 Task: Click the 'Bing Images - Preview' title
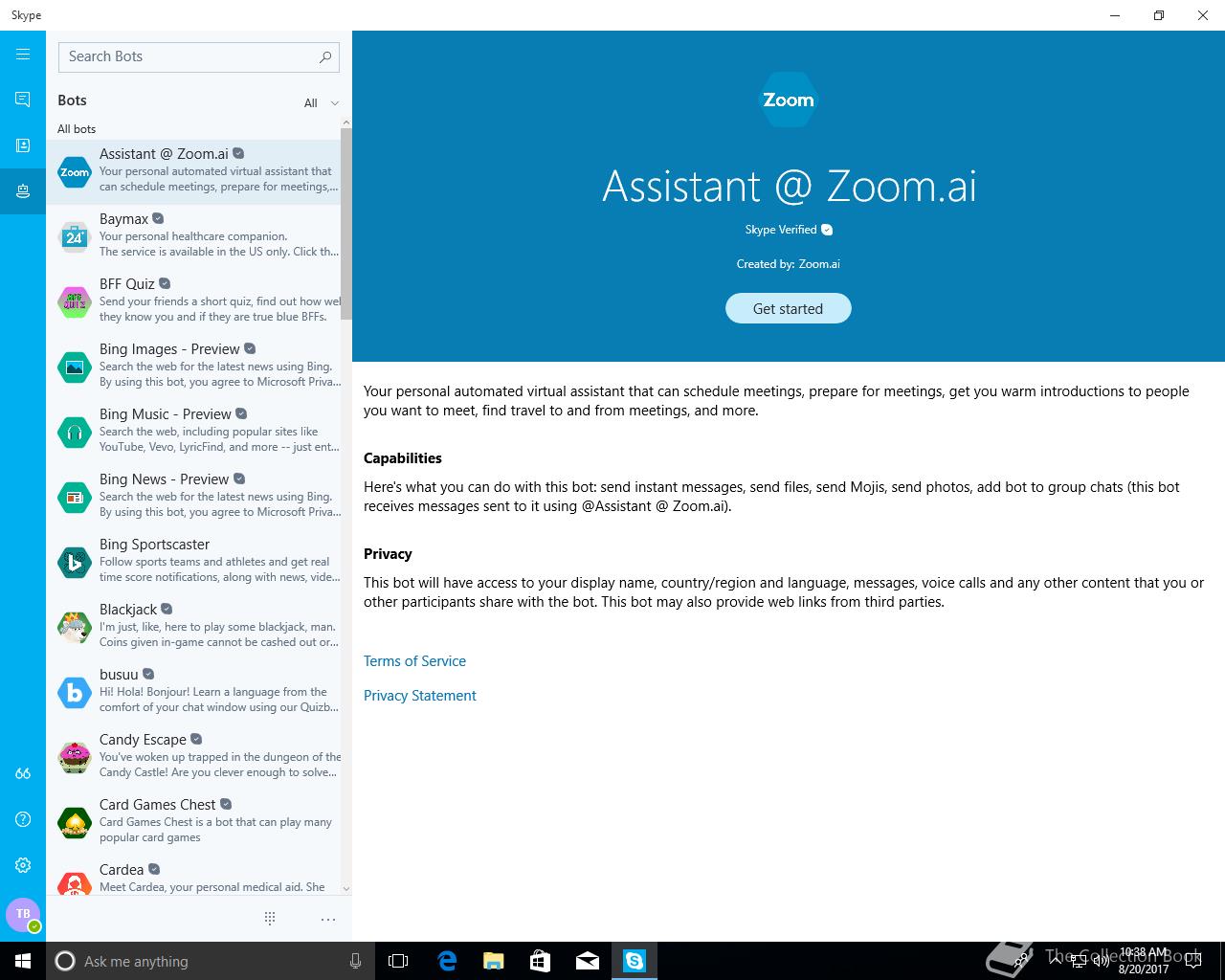(169, 349)
